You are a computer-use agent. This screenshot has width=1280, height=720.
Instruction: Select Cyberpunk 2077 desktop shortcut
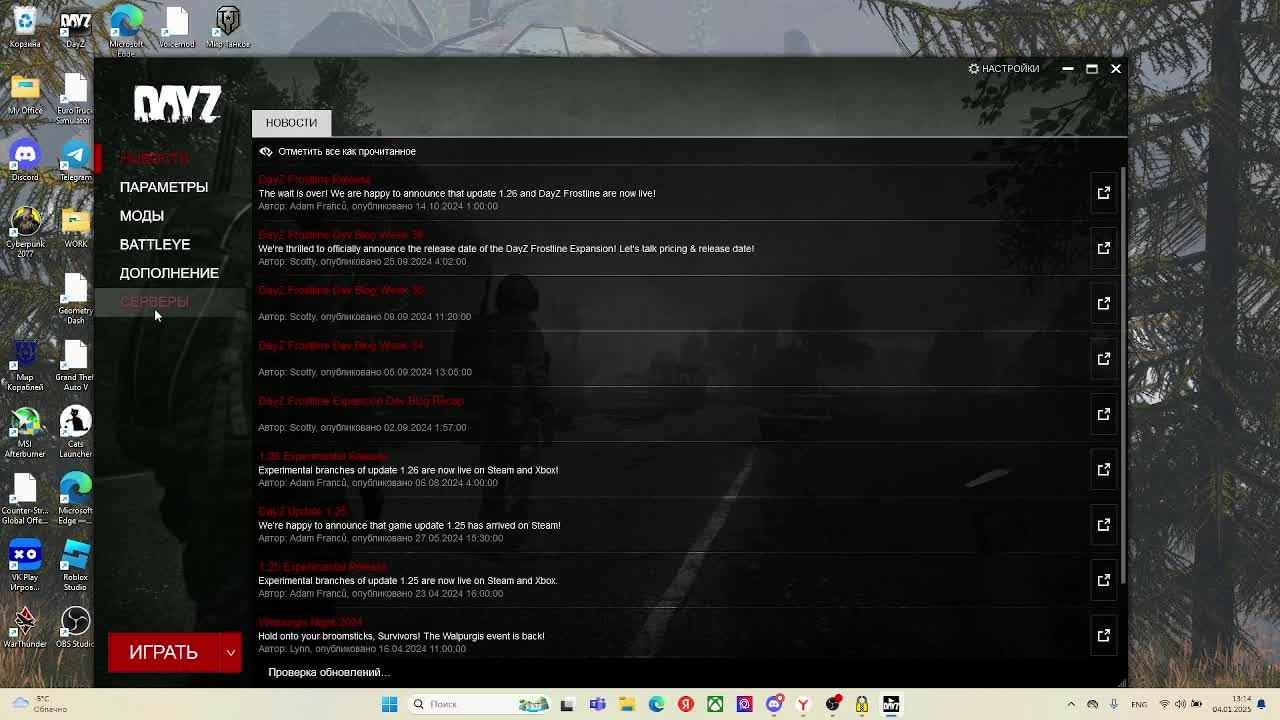(25, 230)
